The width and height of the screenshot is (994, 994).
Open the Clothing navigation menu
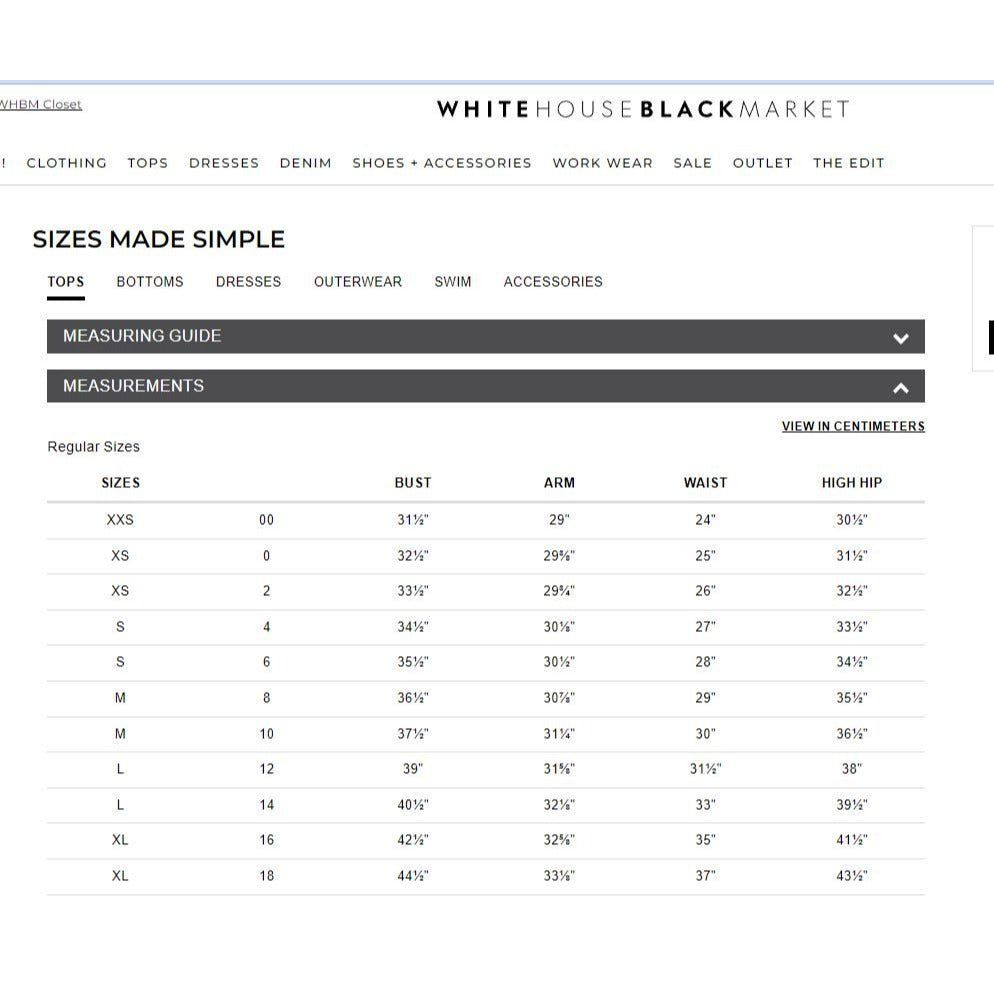[66, 163]
